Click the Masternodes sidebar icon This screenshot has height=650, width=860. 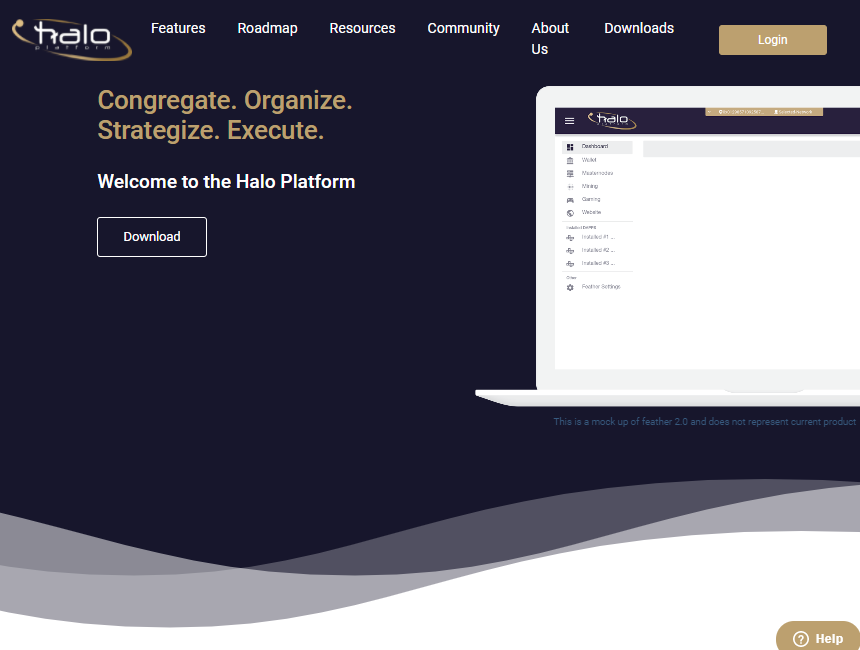570,173
